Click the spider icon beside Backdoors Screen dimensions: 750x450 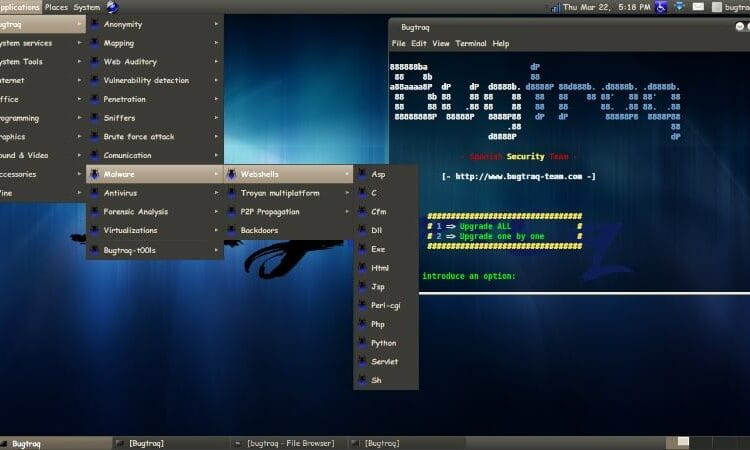click(232, 230)
